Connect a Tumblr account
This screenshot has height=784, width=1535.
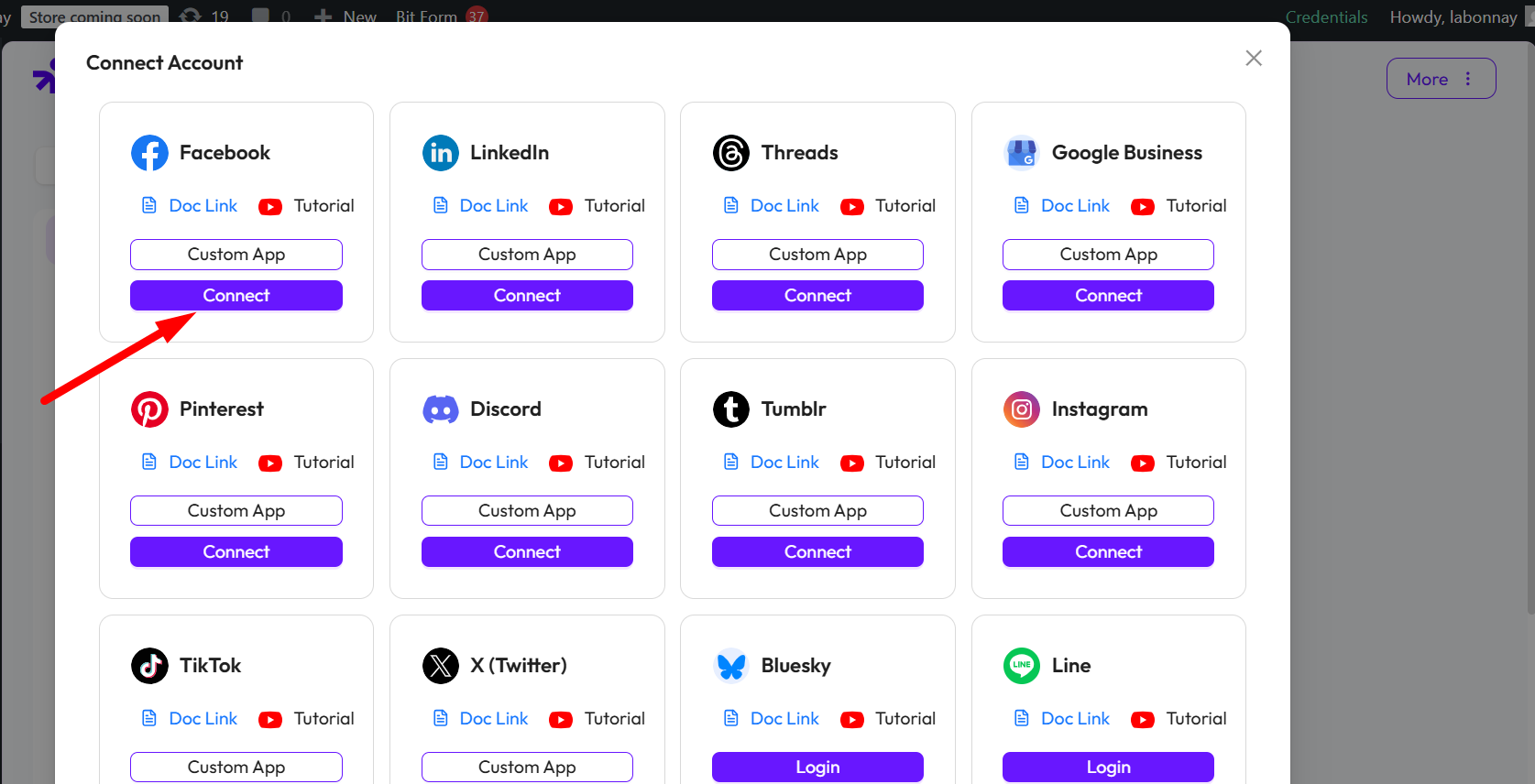(x=817, y=552)
